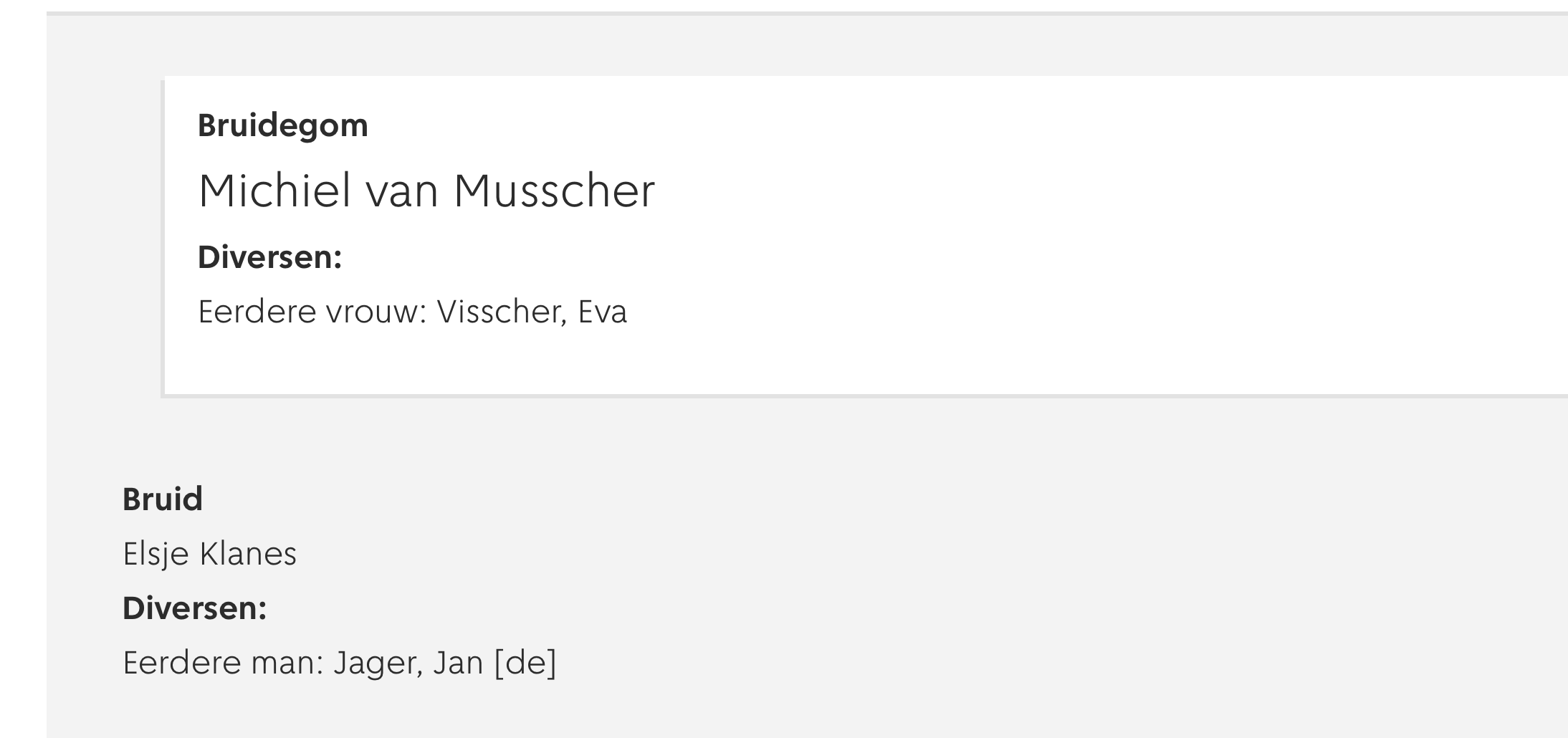Viewport: 1568px width, 738px height.
Task: Click the bracketed [de] suffix
Action: pos(525,663)
